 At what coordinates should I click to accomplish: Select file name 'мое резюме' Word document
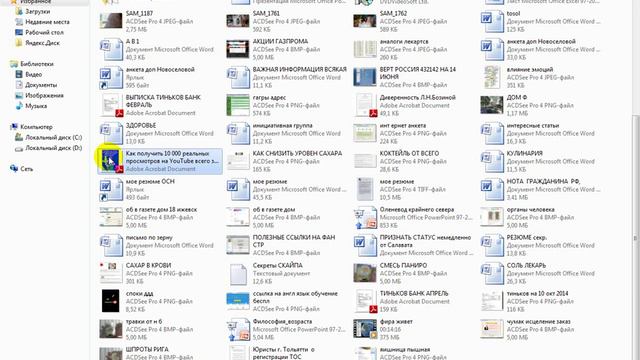coord(270,182)
